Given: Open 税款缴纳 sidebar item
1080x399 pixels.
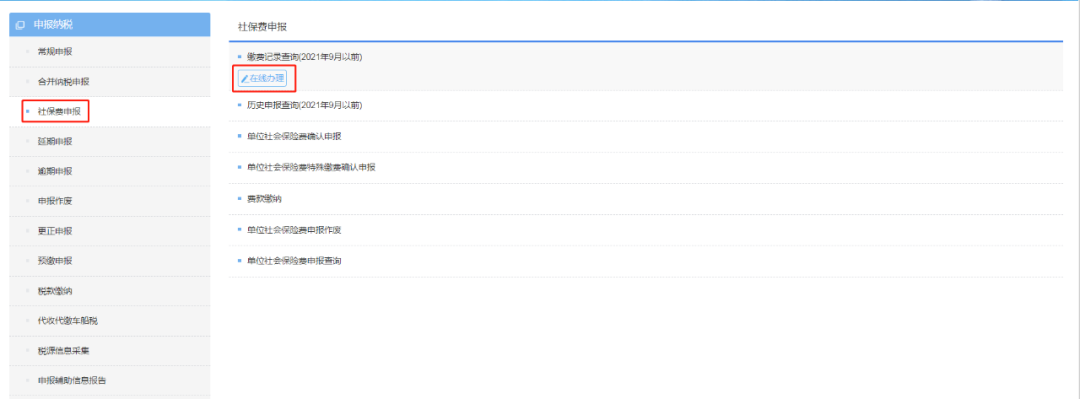Looking at the screenshot, I should tap(54, 291).
